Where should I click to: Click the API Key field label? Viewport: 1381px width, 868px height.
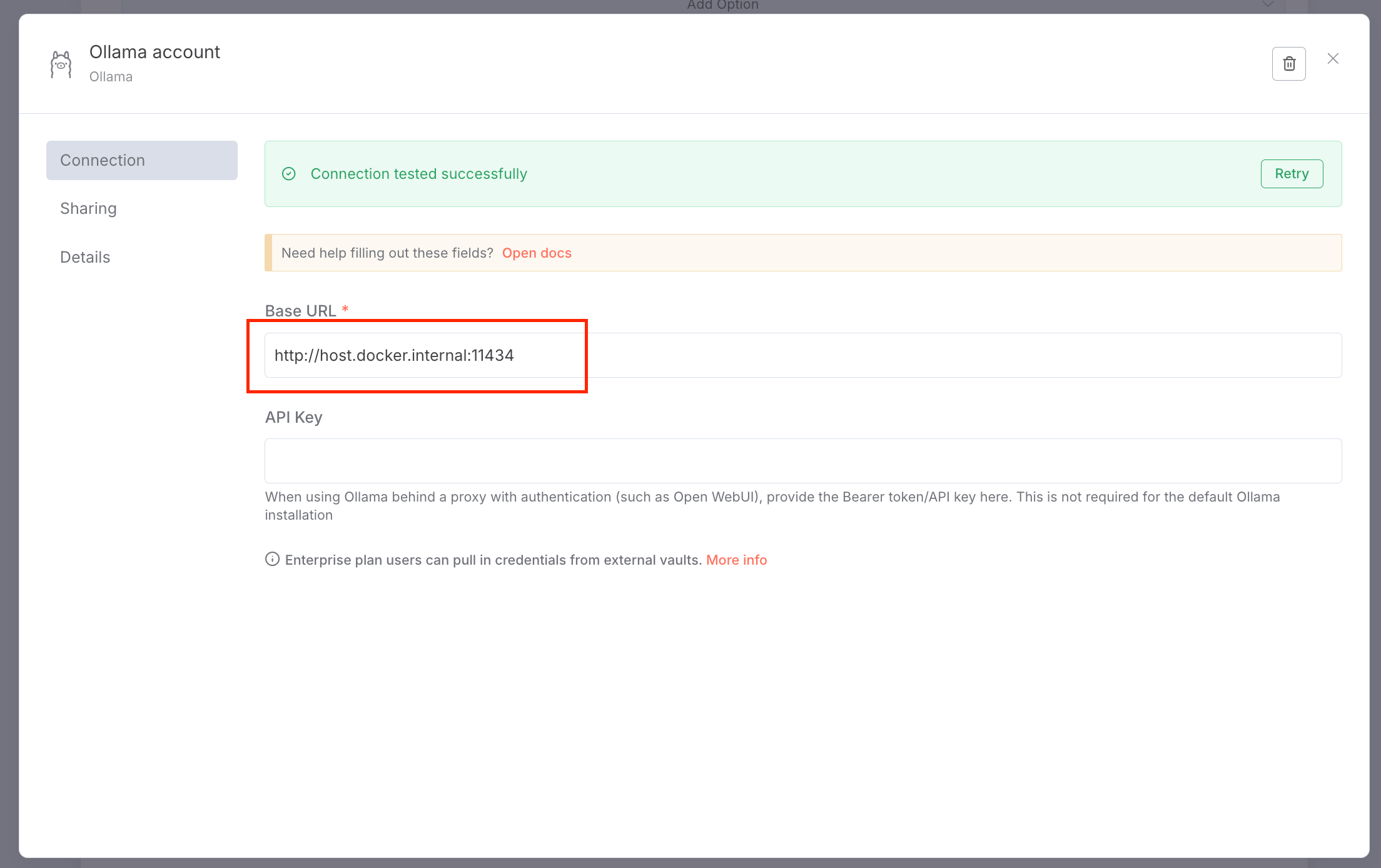(293, 417)
